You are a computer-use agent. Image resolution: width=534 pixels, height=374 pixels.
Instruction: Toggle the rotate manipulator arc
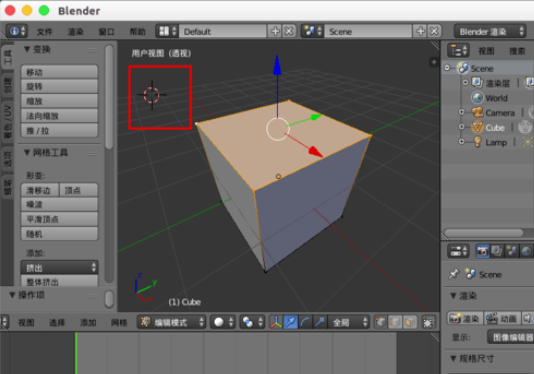tap(305, 322)
